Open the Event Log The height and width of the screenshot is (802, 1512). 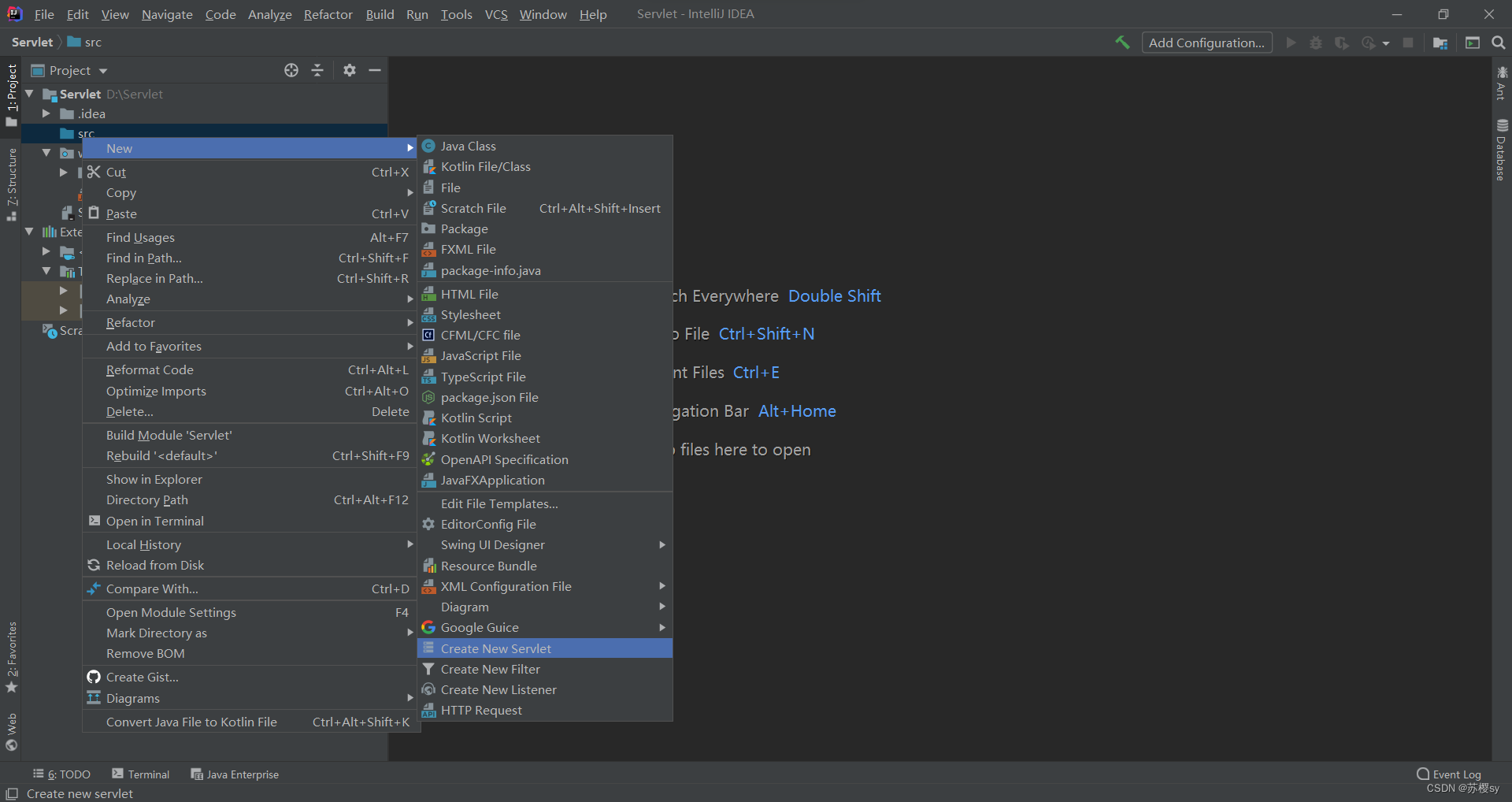tap(1449, 774)
